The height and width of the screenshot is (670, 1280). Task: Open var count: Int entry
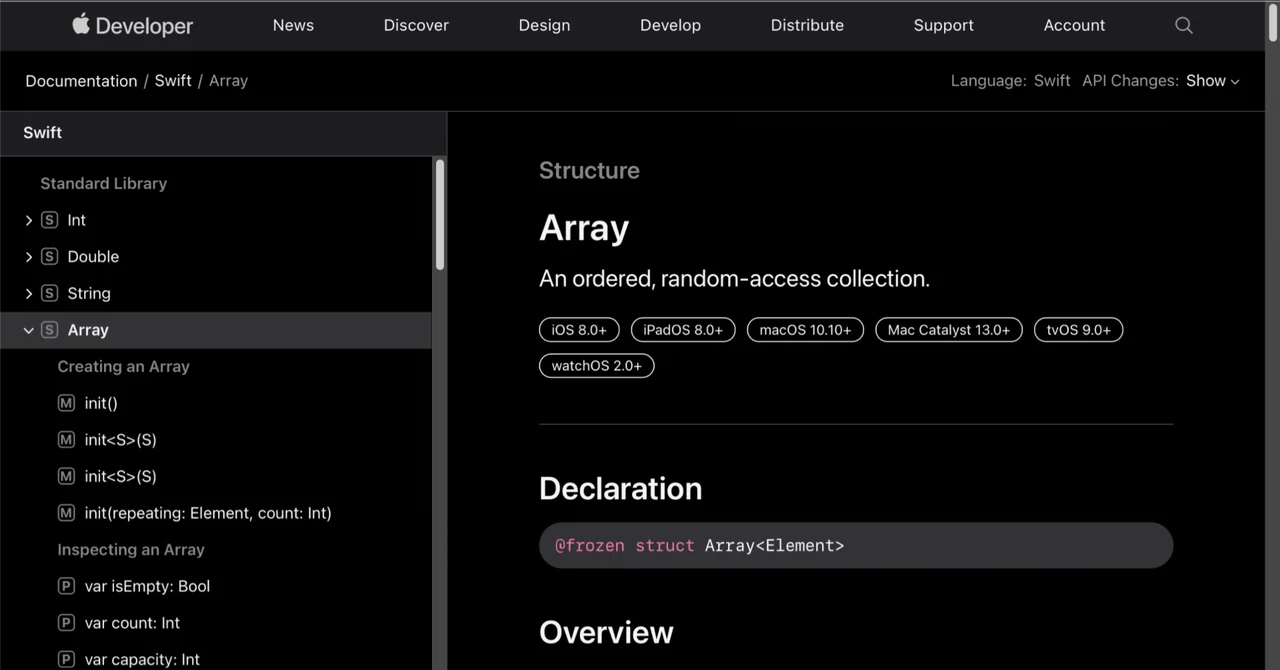click(x=132, y=623)
